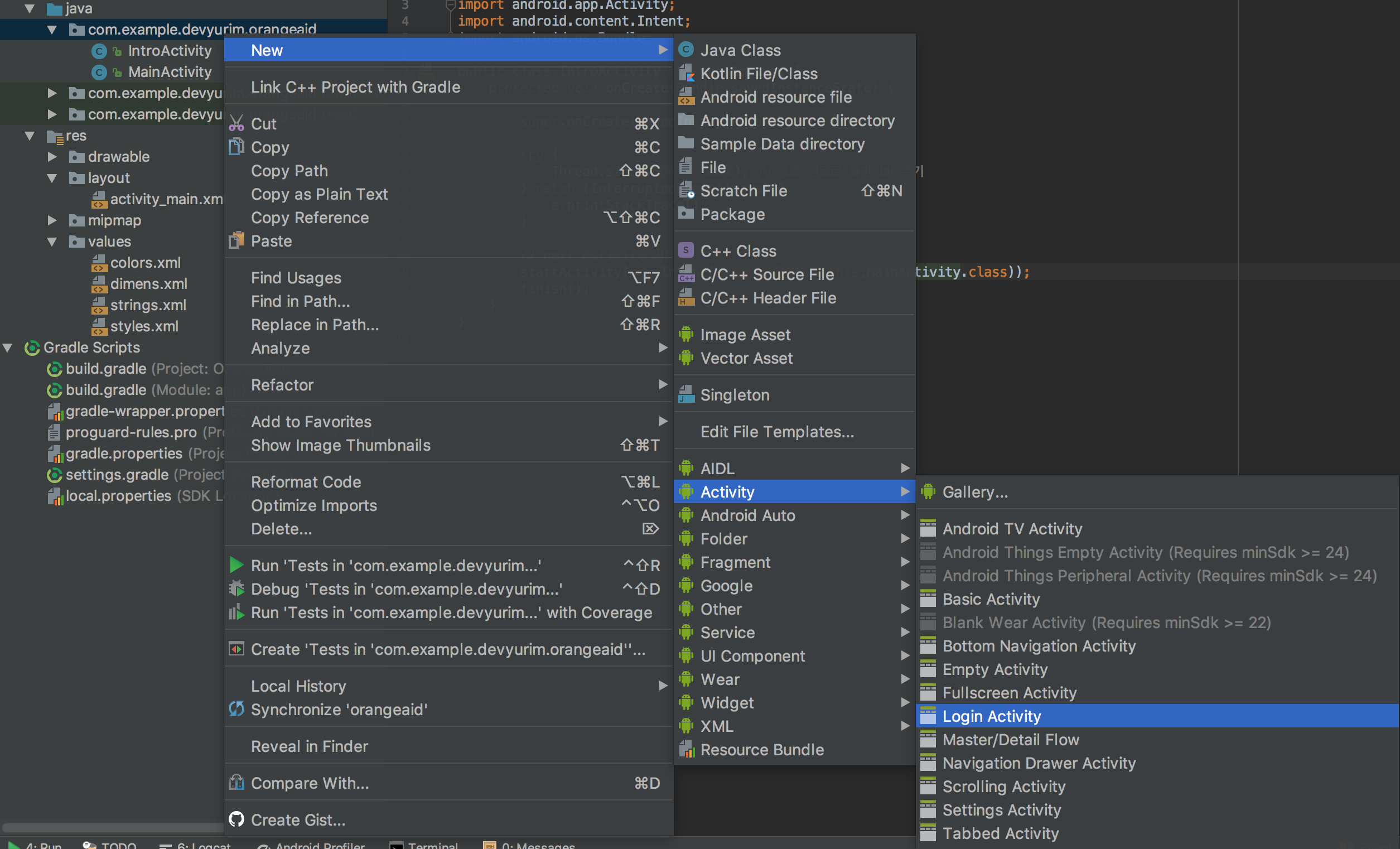Click the Cut scissors icon
The height and width of the screenshot is (849, 1400).
236,123
